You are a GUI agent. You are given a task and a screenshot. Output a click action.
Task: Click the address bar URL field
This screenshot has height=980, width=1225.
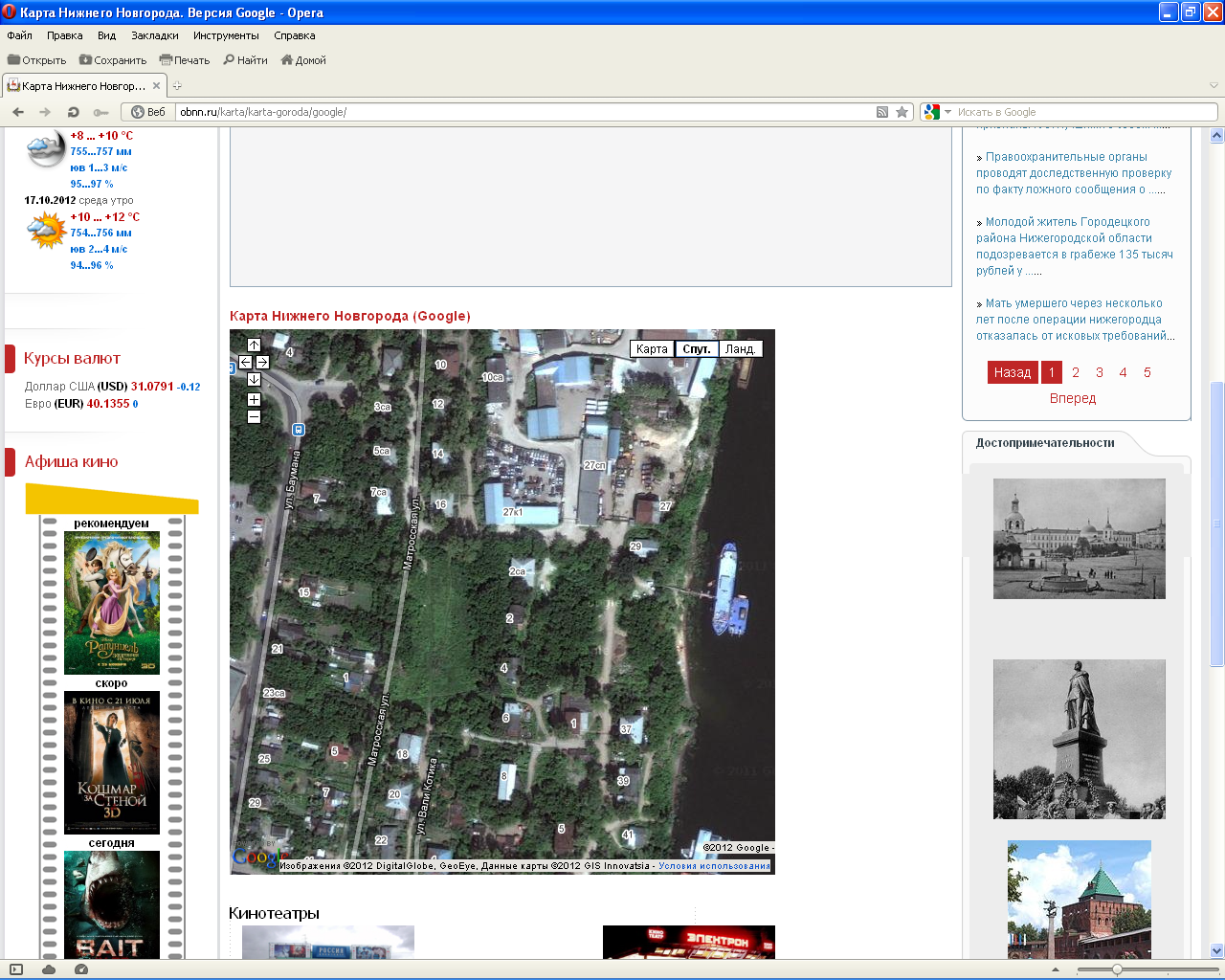point(524,112)
